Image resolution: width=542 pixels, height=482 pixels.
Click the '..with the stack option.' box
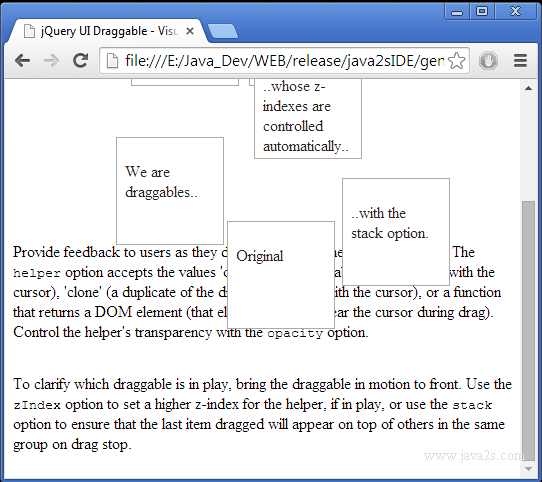coord(396,232)
